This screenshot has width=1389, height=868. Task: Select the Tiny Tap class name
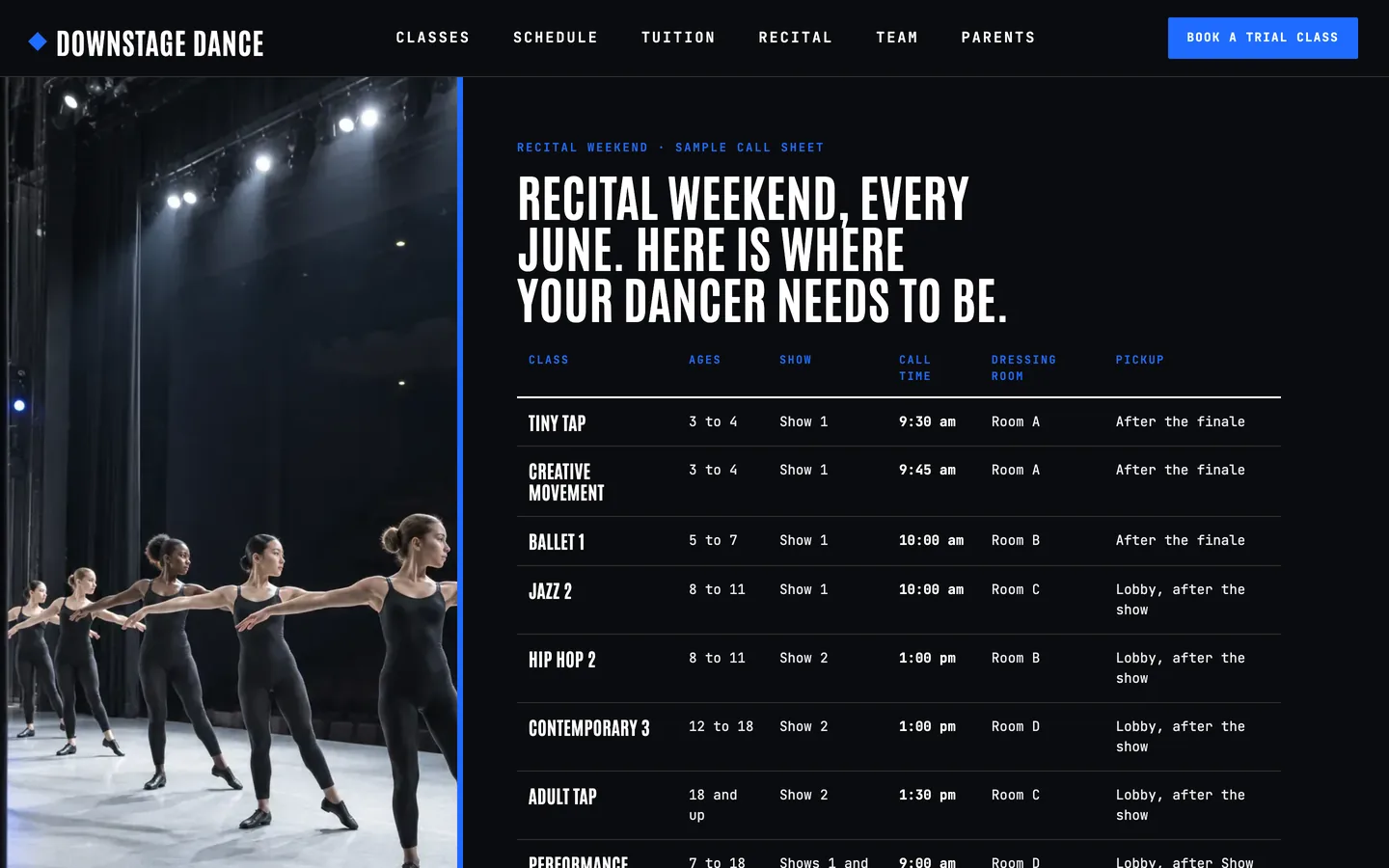558,423
